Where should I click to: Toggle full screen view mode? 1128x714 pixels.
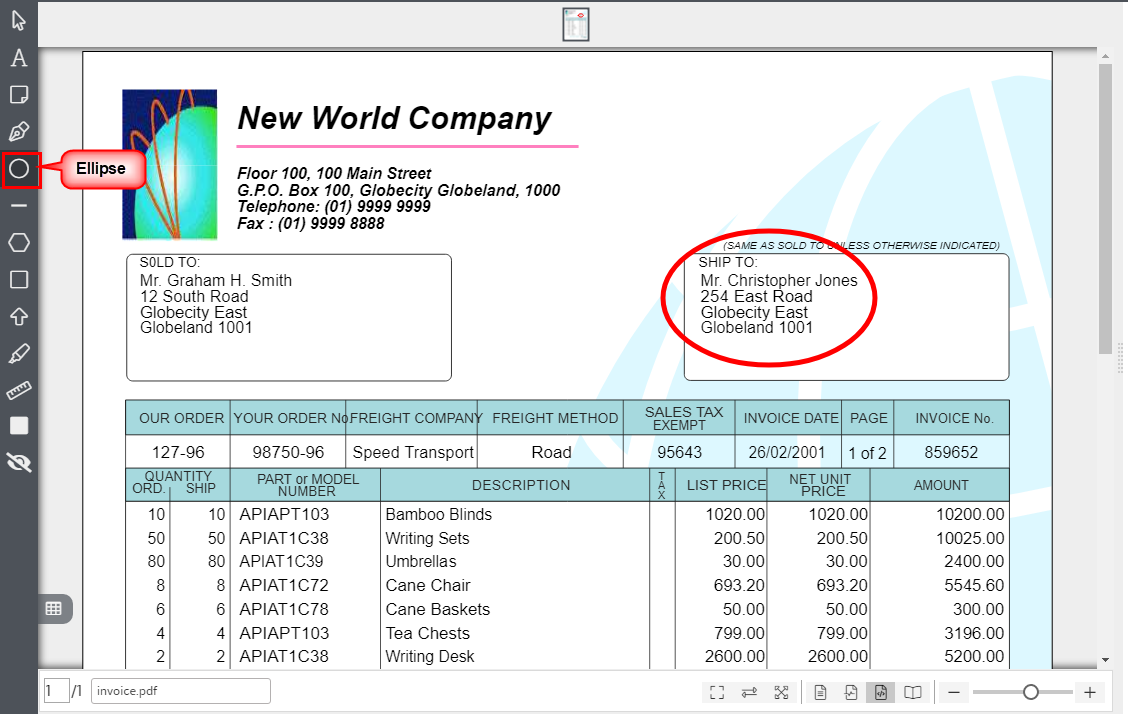[717, 692]
